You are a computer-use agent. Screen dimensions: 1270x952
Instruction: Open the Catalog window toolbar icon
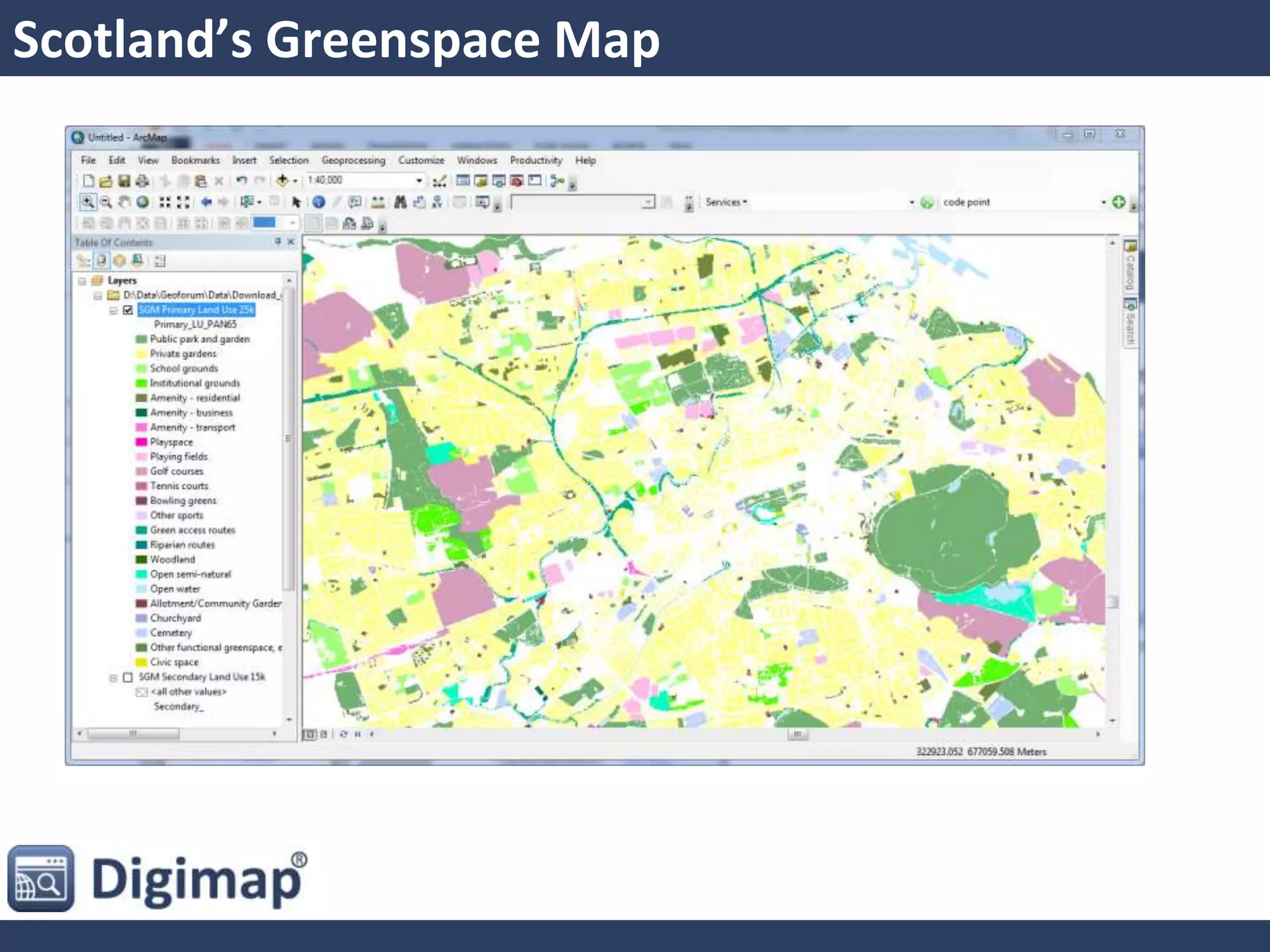tap(481, 180)
